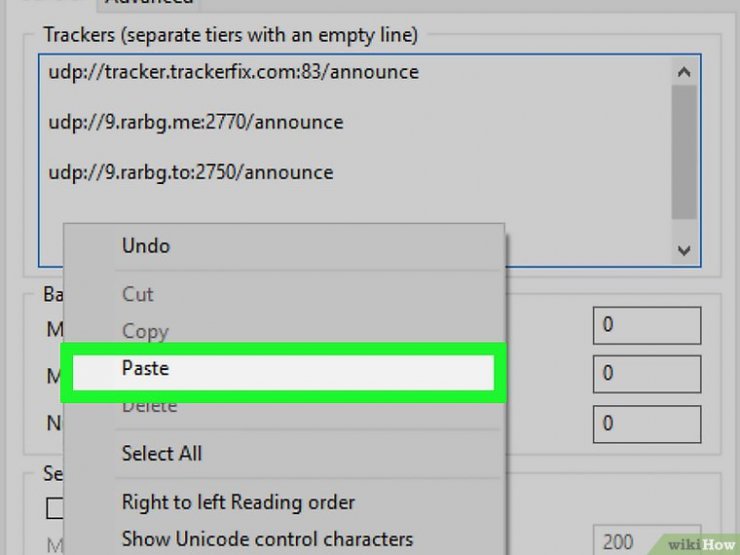Click the tracker.trackerfix.com announce line
Screen dimensions: 740x555
(234, 72)
